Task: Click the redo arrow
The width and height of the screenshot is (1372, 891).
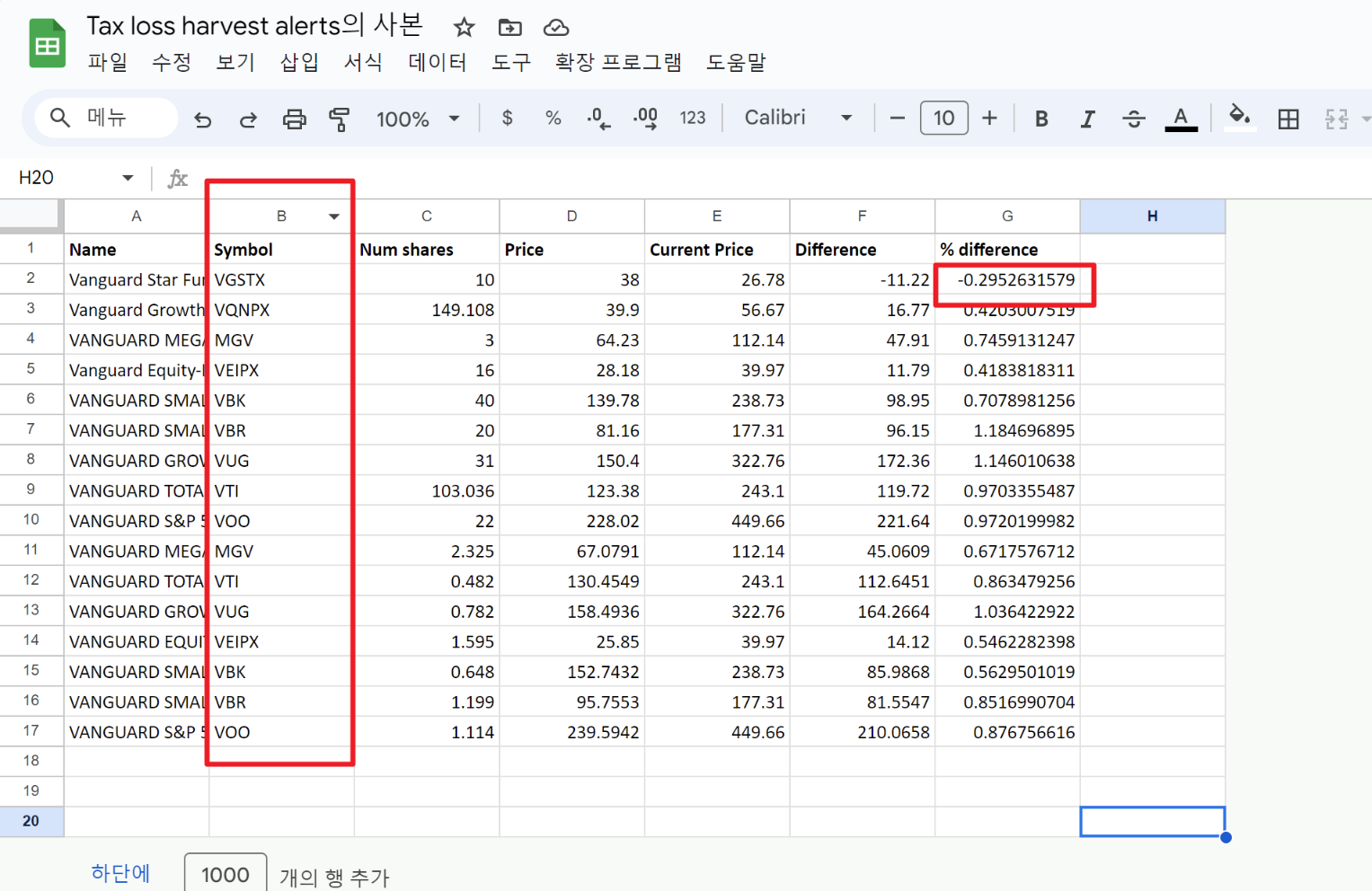Action: pyautogui.click(x=248, y=119)
